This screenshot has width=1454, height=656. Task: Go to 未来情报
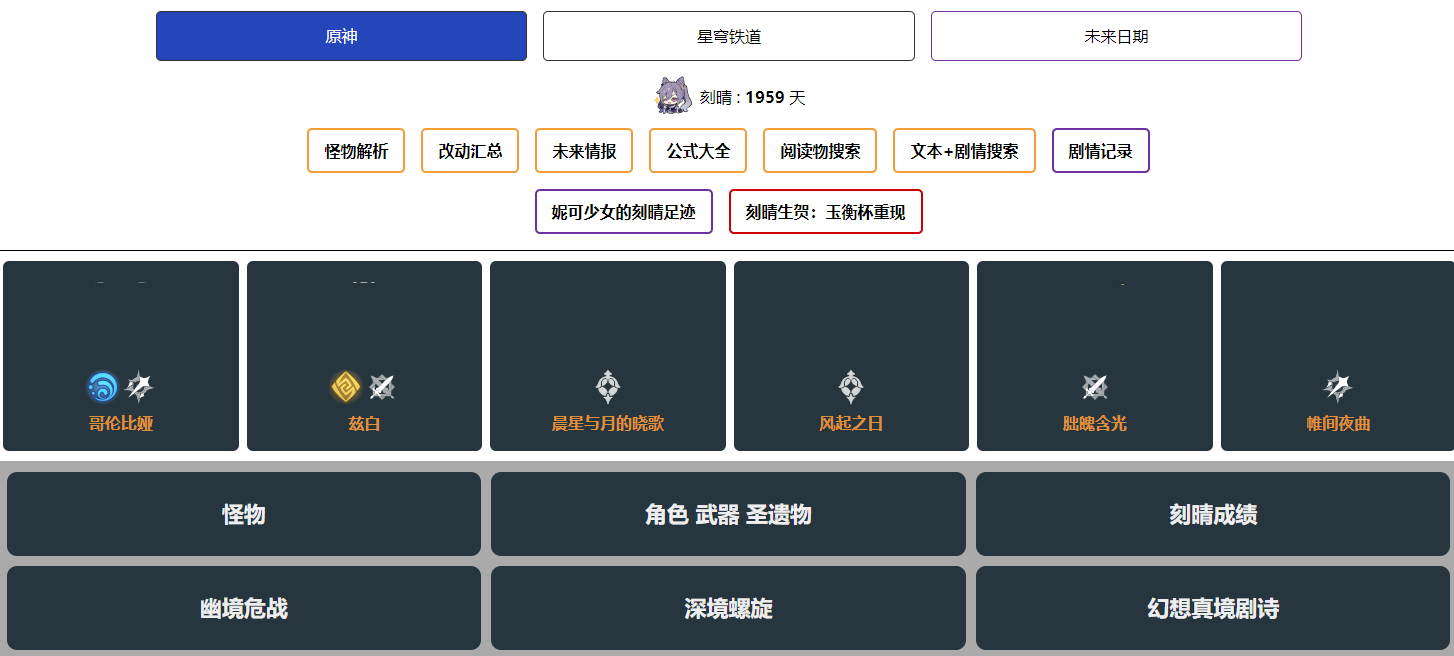pyautogui.click(x=584, y=151)
